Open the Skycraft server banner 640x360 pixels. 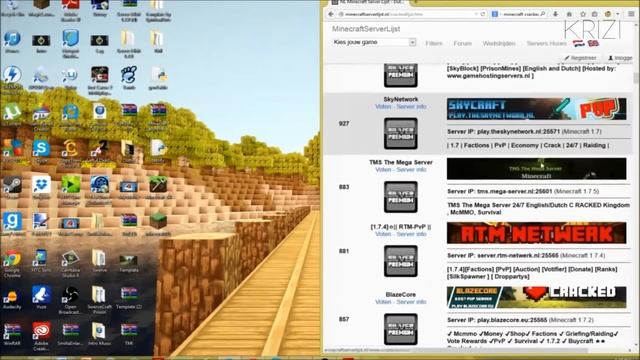point(536,109)
